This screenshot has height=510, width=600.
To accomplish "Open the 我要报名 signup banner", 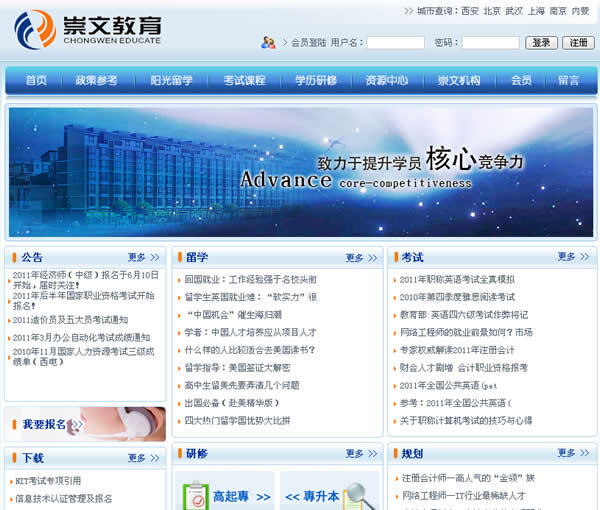I will tap(84, 424).
